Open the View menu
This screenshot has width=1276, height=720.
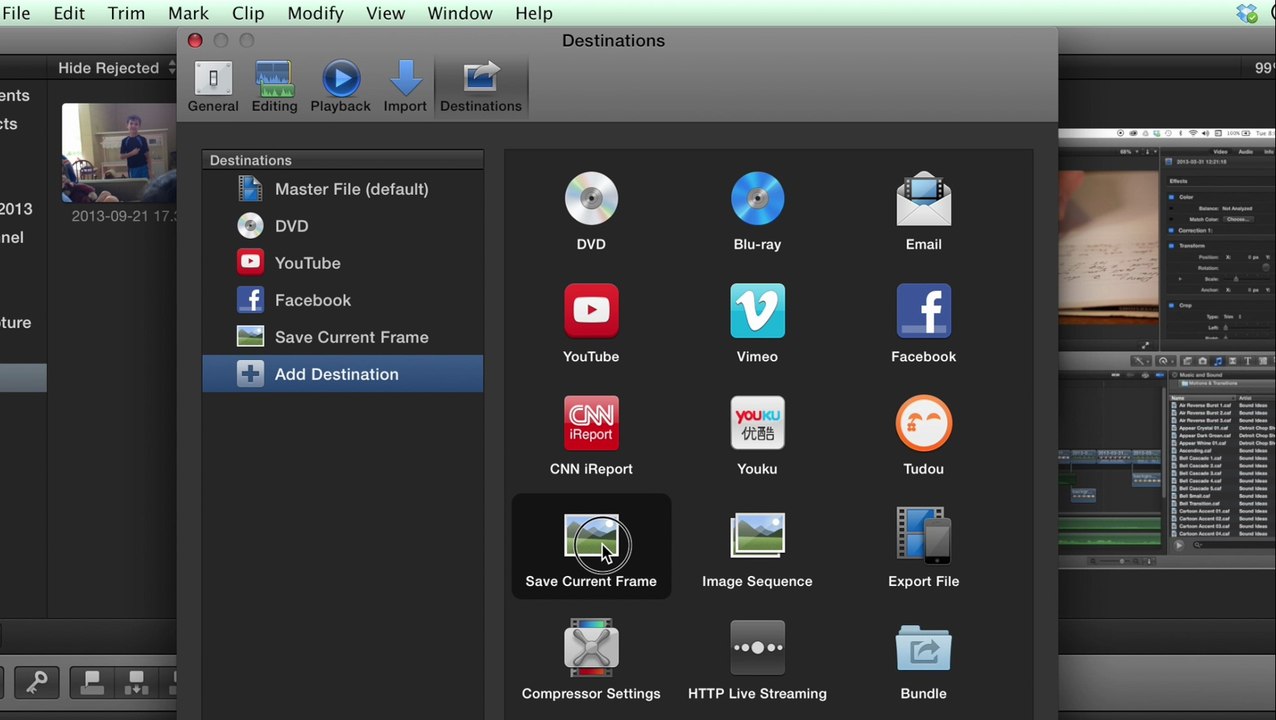click(x=385, y=13)
